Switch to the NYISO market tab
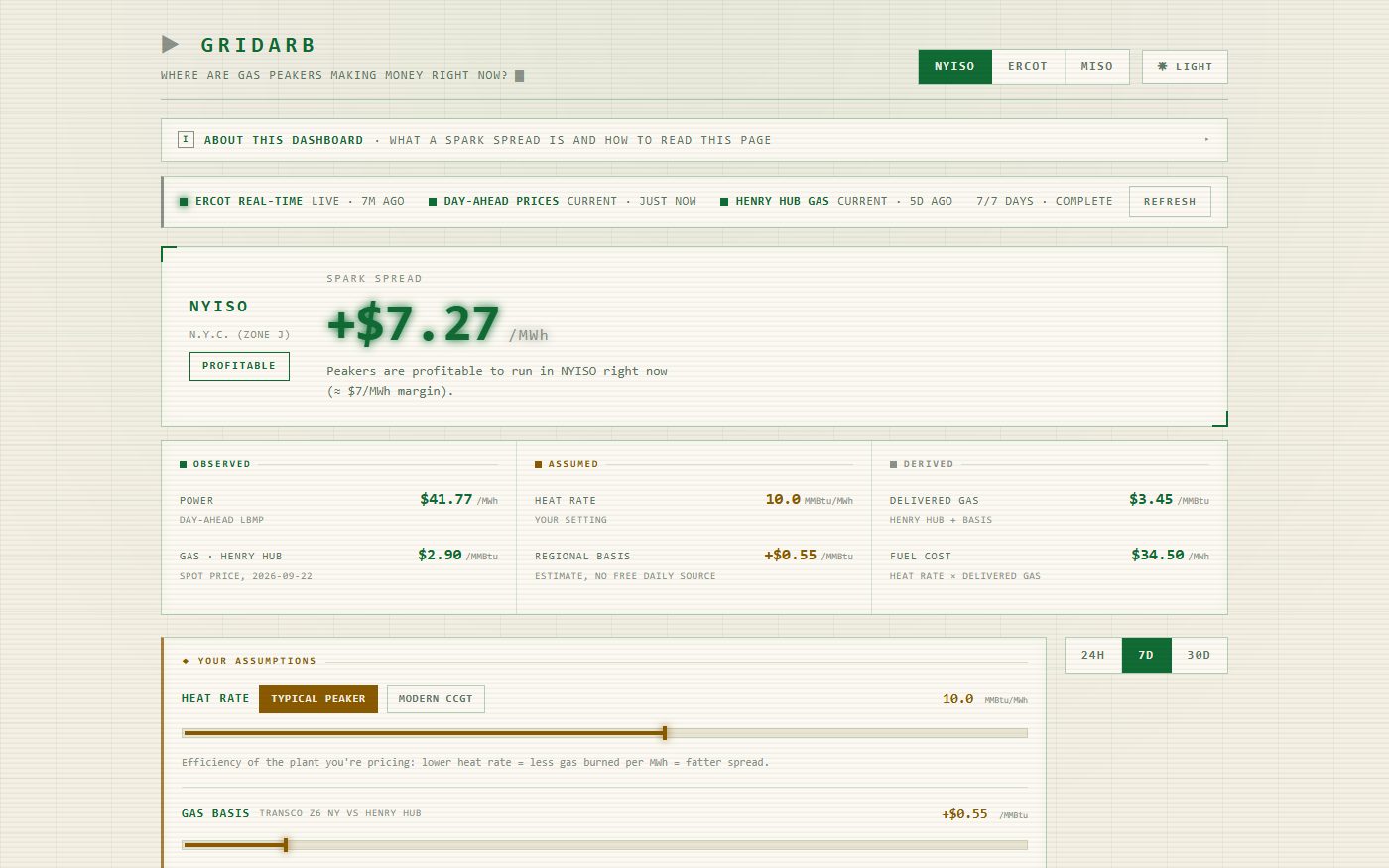This screenshot has width=1389, height=868. point(954,66)
